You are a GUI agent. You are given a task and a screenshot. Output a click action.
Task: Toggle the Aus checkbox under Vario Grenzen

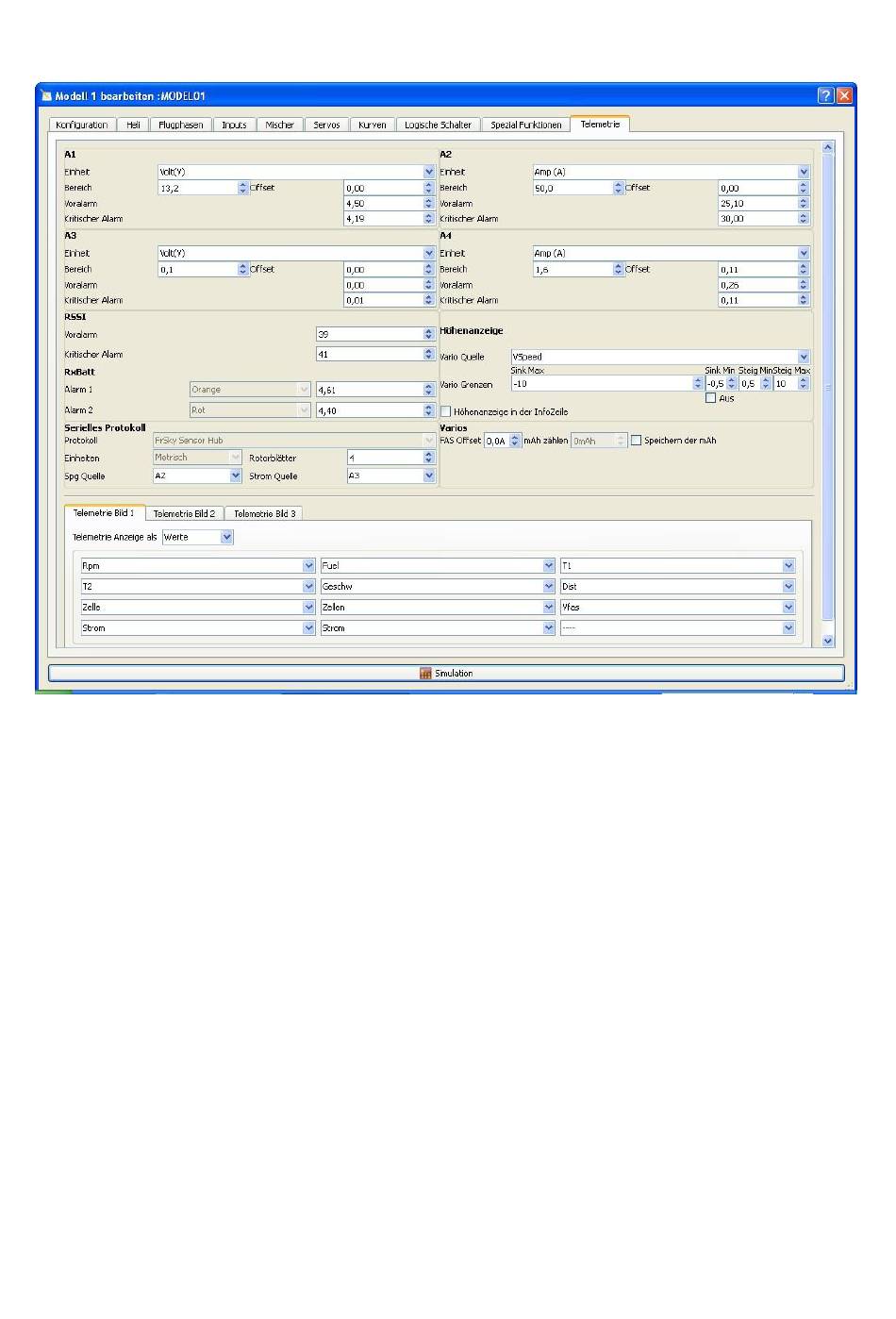click(x=710, y=398)
